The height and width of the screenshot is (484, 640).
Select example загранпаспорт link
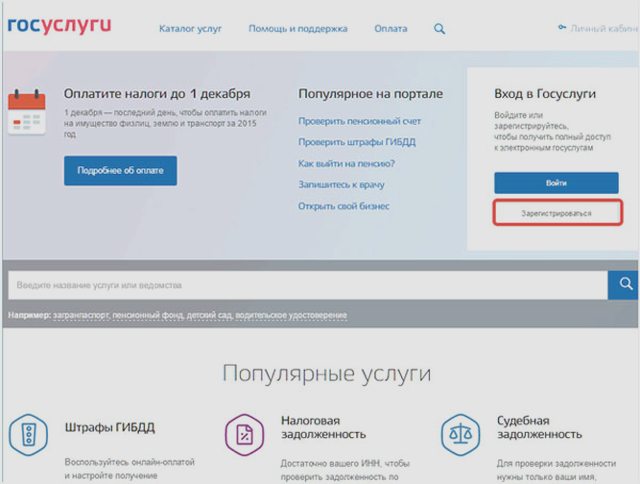click(x=81, y=315)
